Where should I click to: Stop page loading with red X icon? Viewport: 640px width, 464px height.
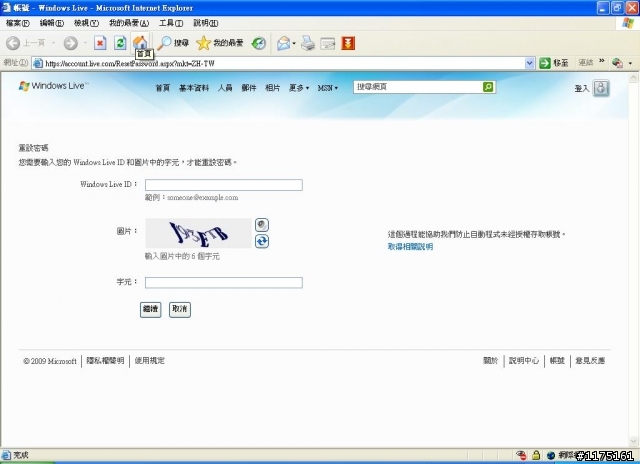[100, 43]
